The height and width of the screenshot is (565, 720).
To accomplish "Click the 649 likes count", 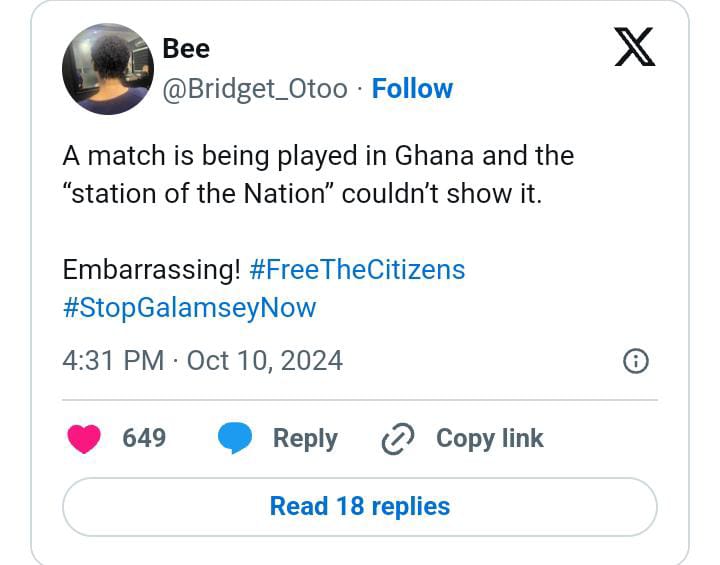I will [x=144, y=438].
